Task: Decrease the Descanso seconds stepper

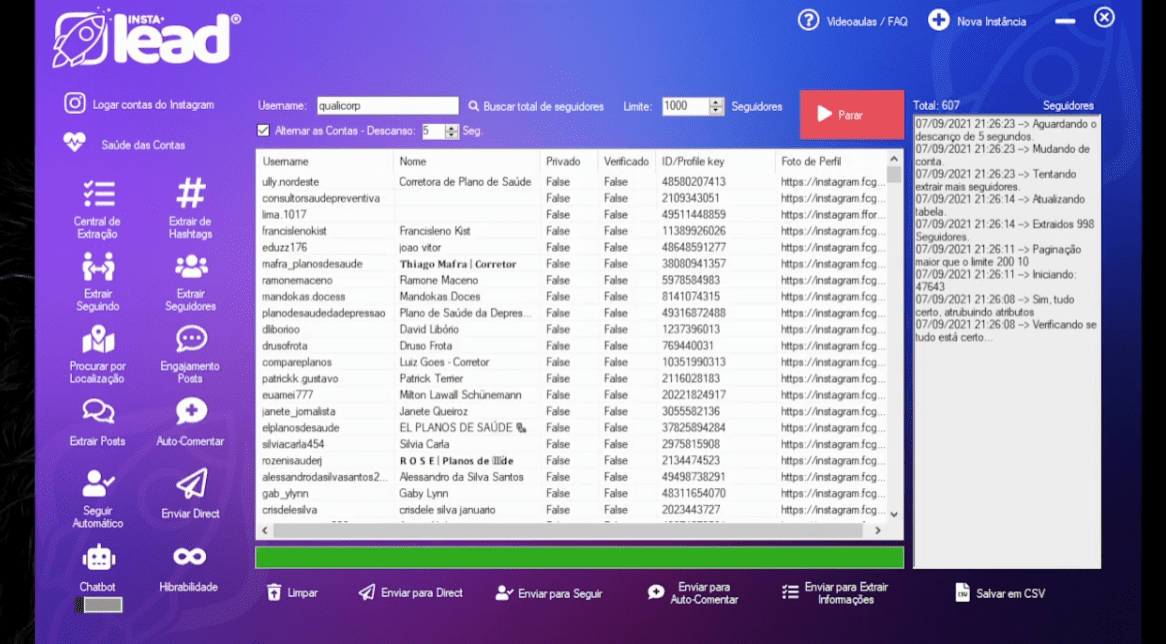Action: point(452,135)
